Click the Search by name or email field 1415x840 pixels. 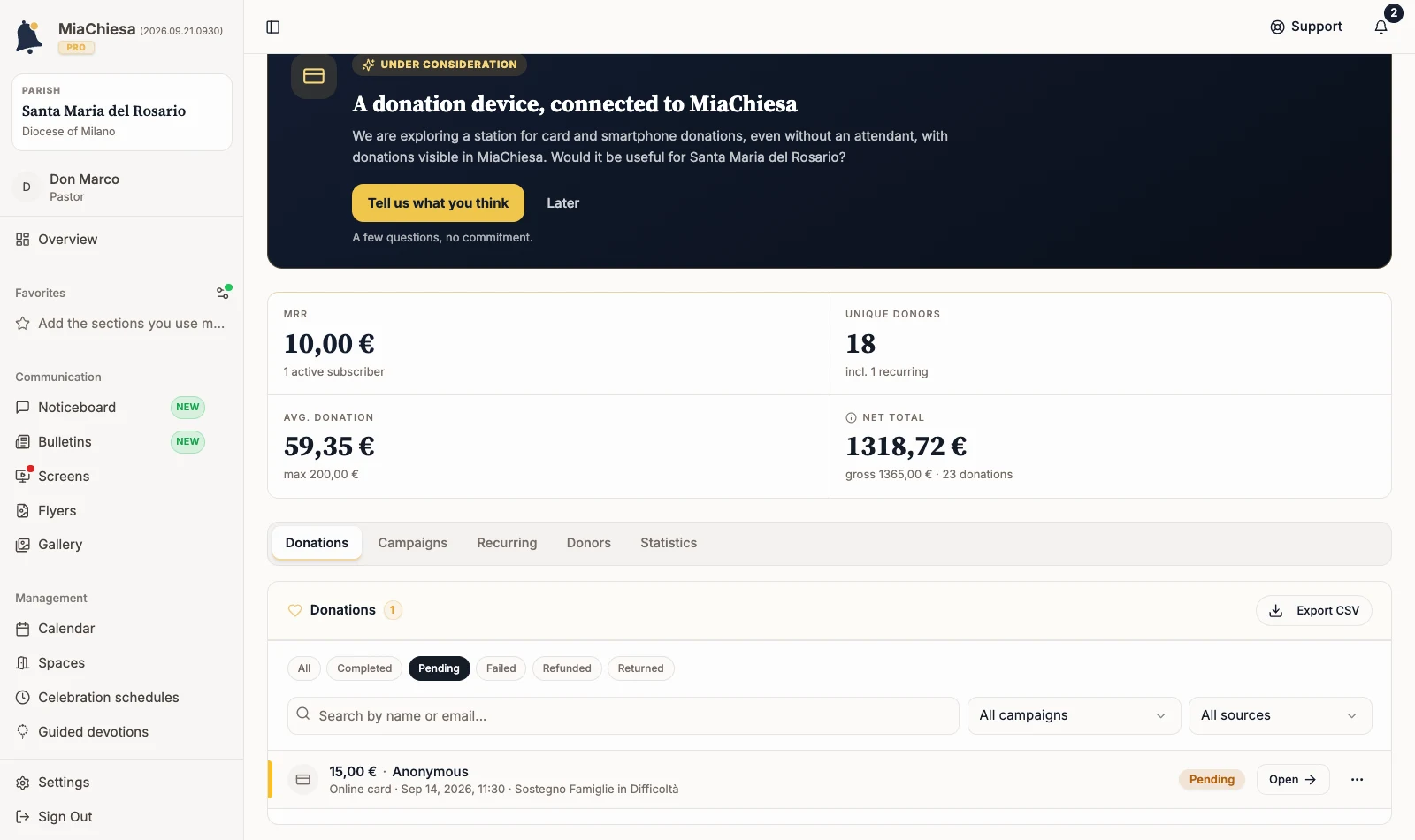[623, 715]
